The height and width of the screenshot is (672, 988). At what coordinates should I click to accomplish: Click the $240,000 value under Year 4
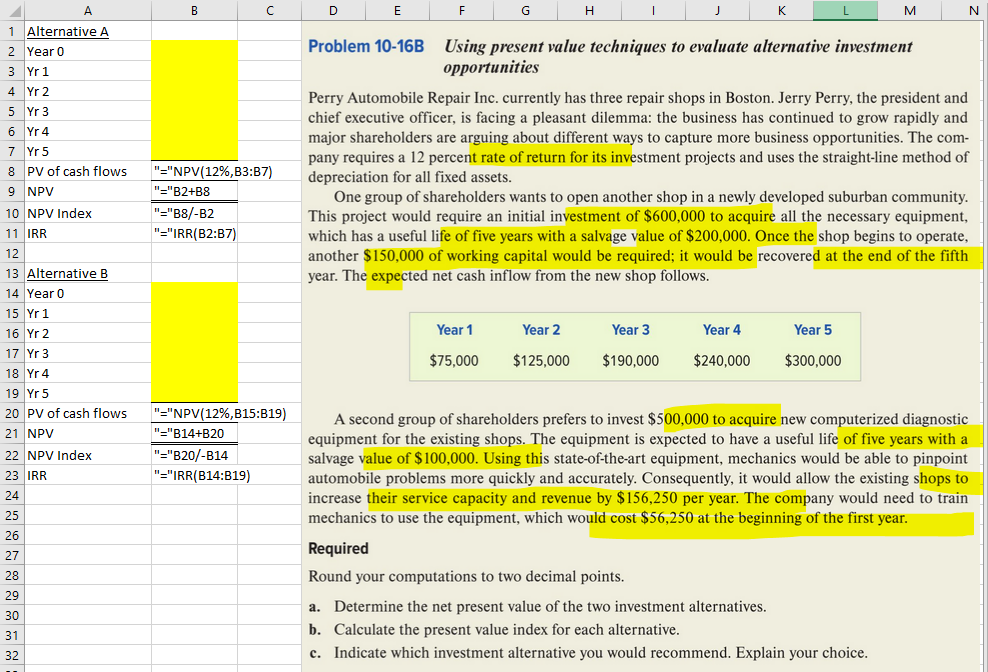[722, 361]
